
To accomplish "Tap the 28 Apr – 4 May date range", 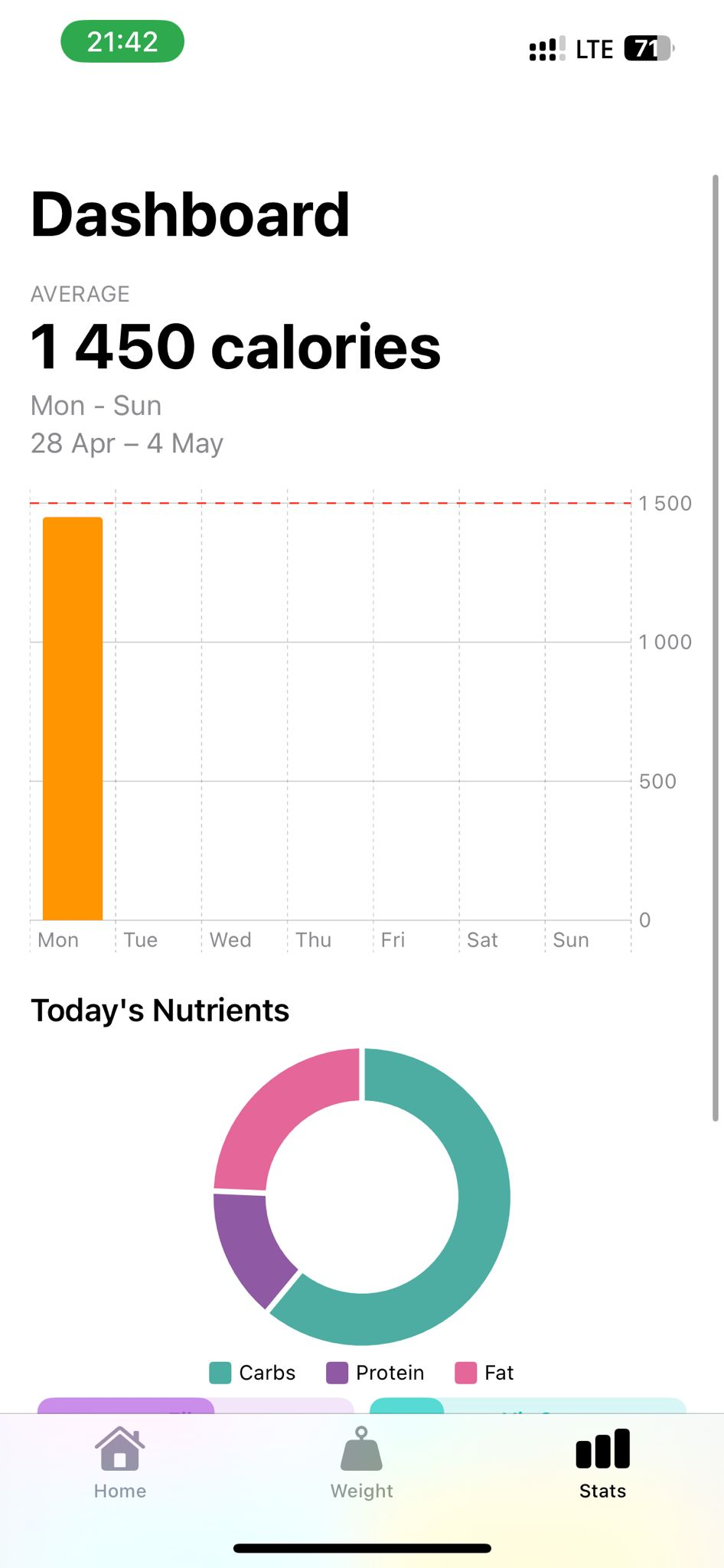I will (127, 443).
